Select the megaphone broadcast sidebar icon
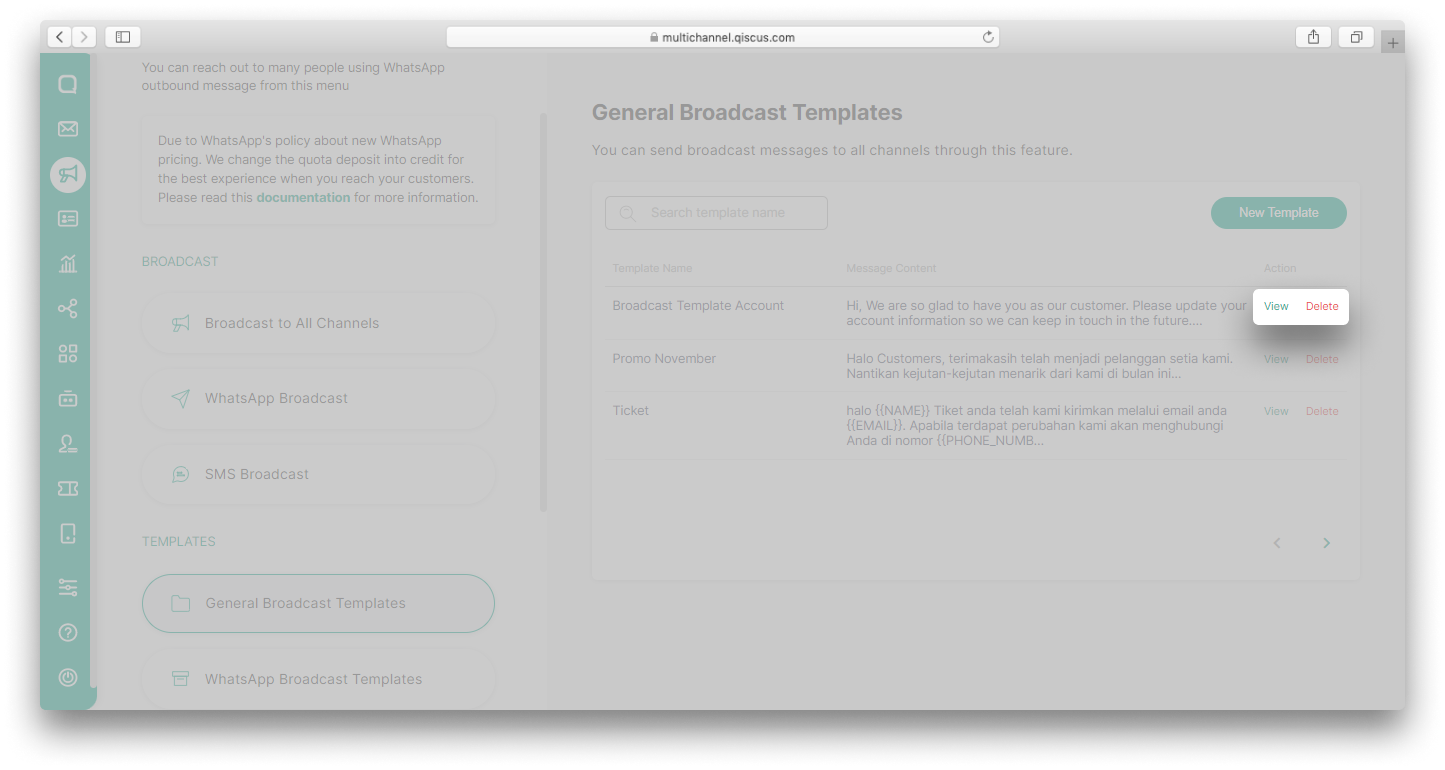This screenshot has height=770, width=1445. tap(68, 174)
